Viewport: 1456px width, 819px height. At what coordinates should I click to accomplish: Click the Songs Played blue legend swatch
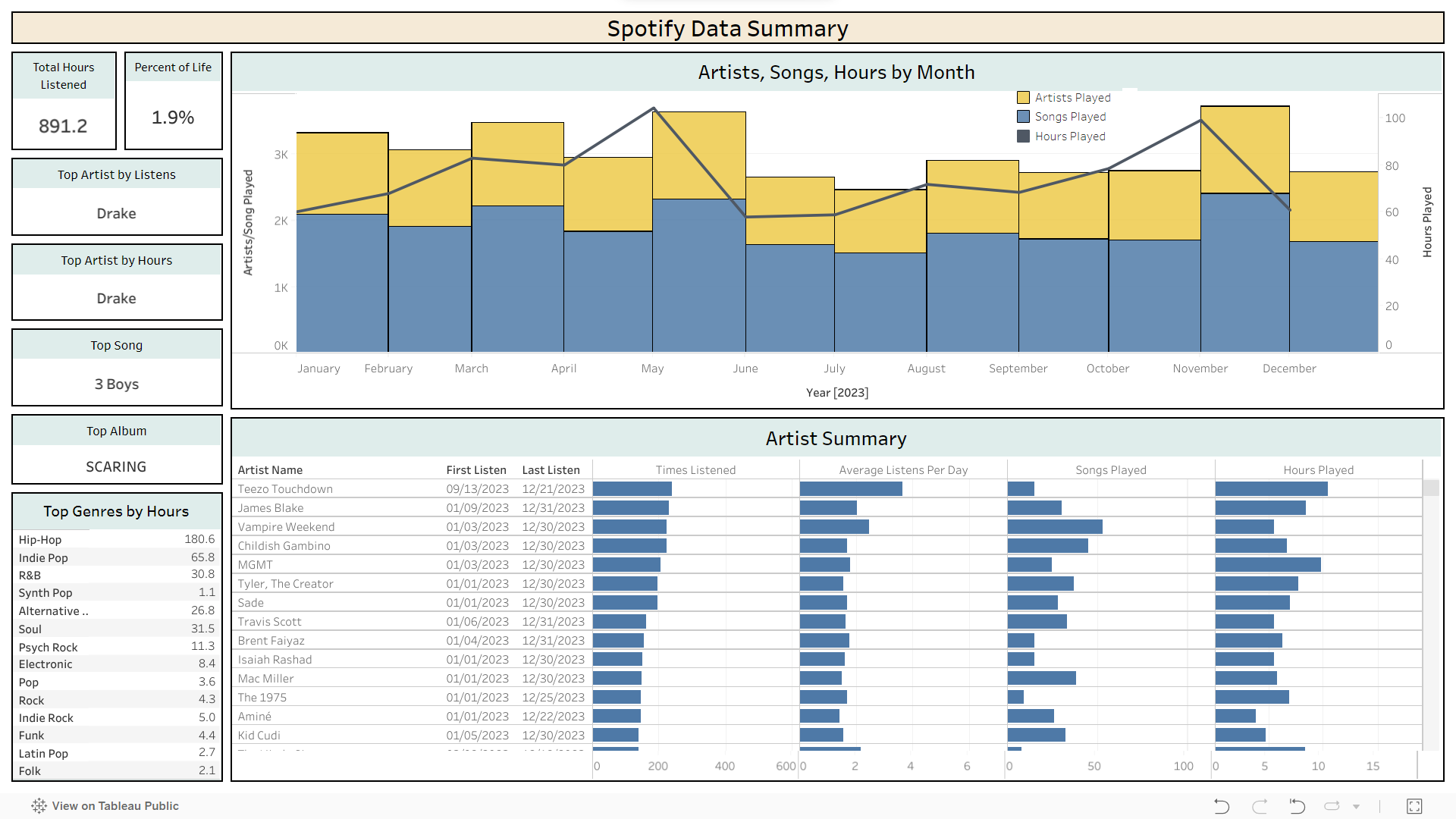pyautogui.click(x=1023, y=117)
